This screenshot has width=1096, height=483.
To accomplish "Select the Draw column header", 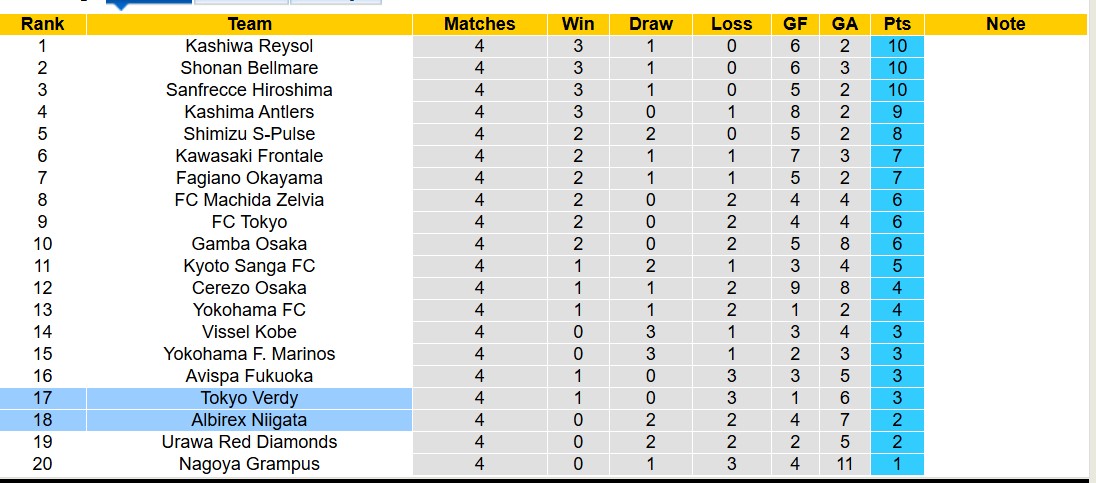I will [651, 24].
